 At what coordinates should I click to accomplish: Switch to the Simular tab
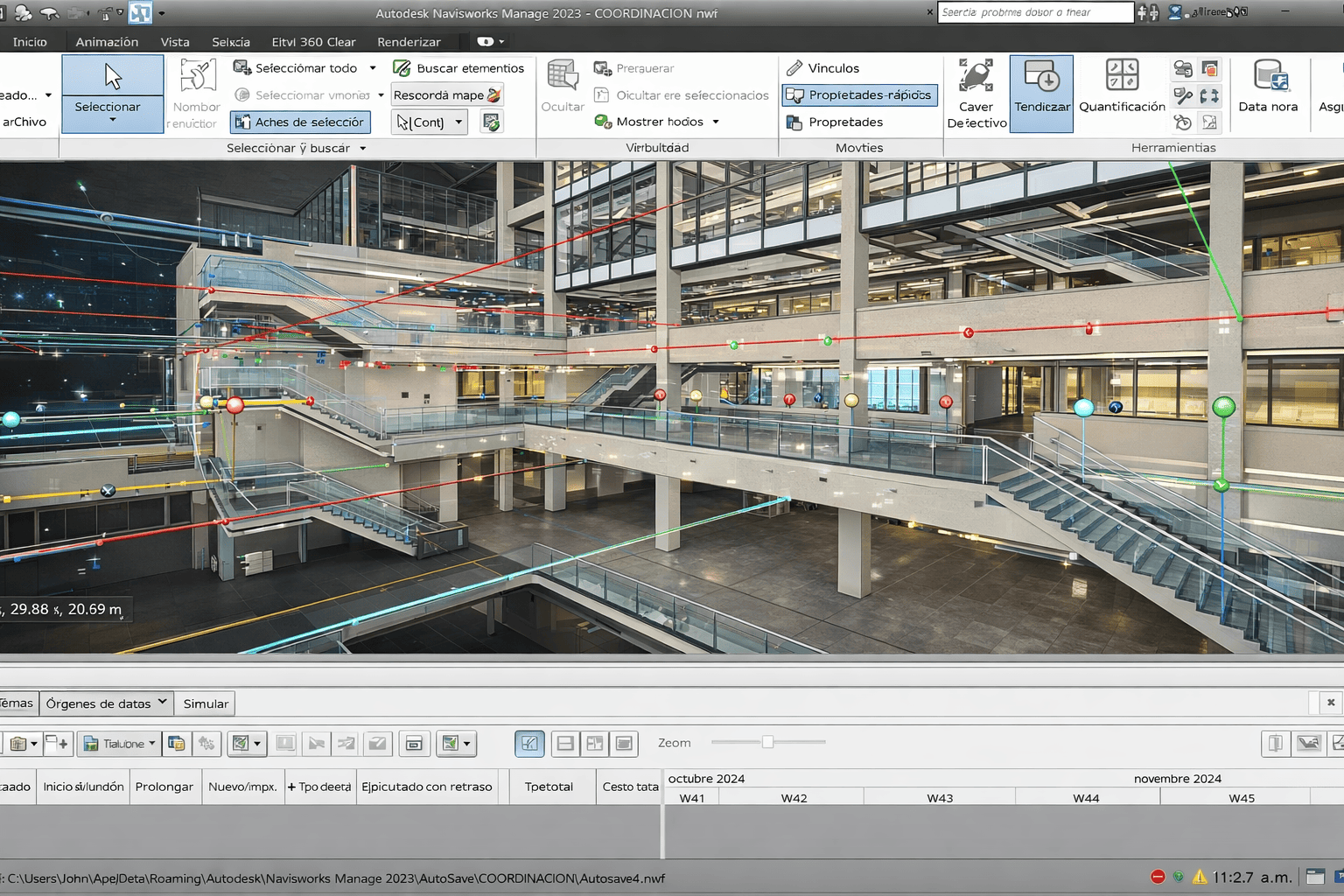(x=206, y=703)
